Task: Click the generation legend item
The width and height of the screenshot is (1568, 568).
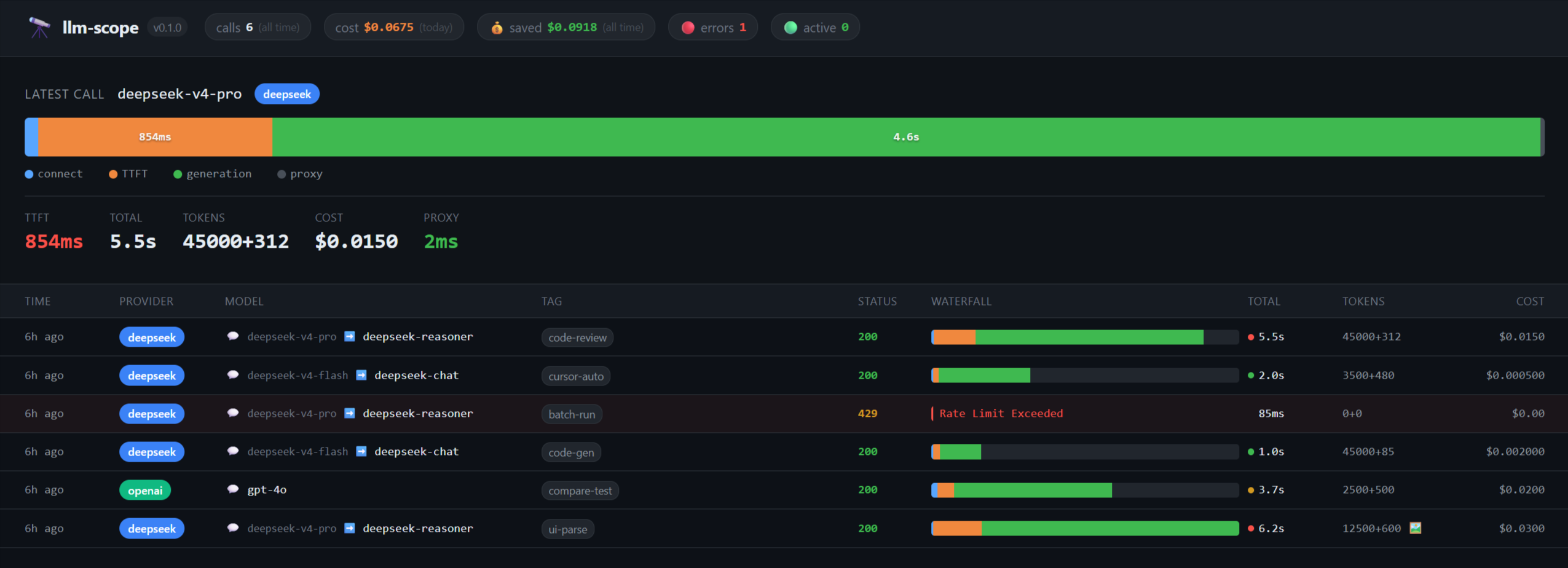Action: [x=213, y=174]
